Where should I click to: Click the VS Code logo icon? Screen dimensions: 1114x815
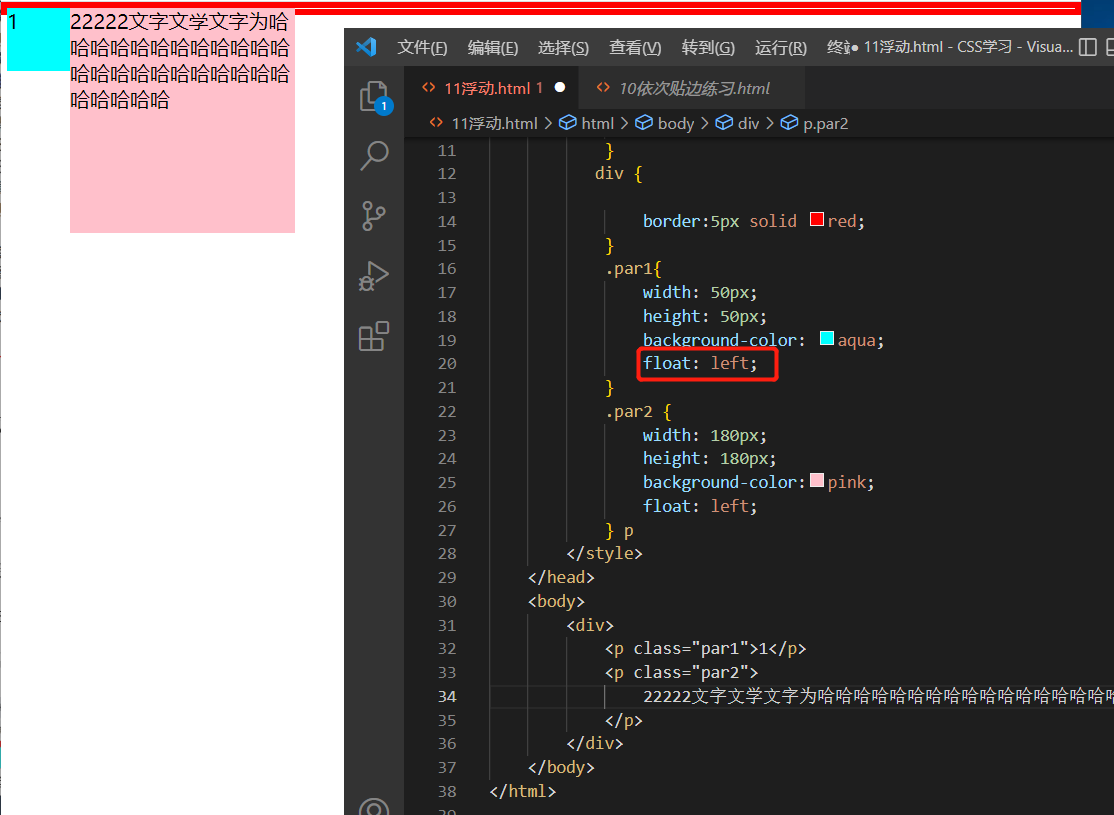(367, 47)
